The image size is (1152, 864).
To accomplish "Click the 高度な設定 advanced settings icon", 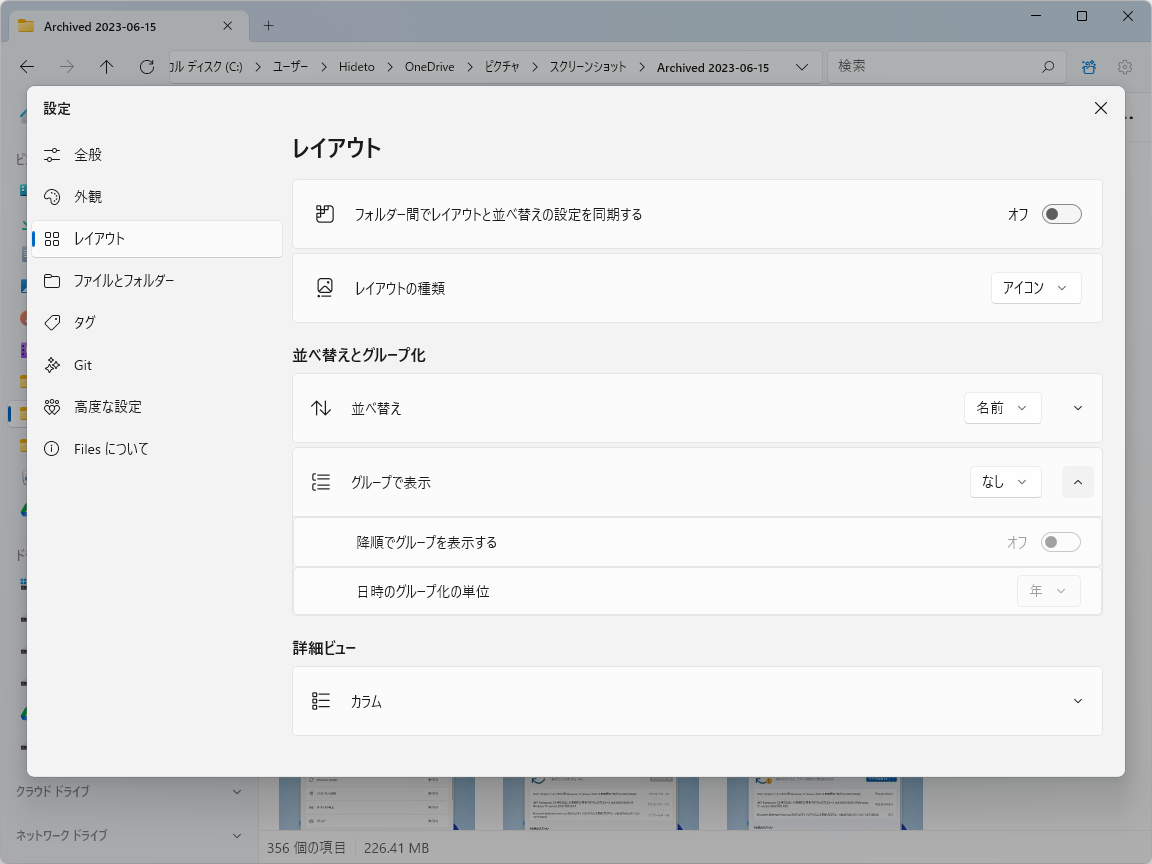I will pos(54,406).
